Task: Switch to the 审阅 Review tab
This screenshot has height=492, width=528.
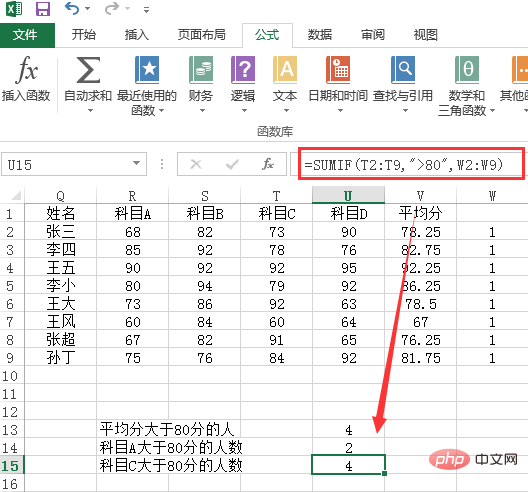Action: click(x=373, y=35)
